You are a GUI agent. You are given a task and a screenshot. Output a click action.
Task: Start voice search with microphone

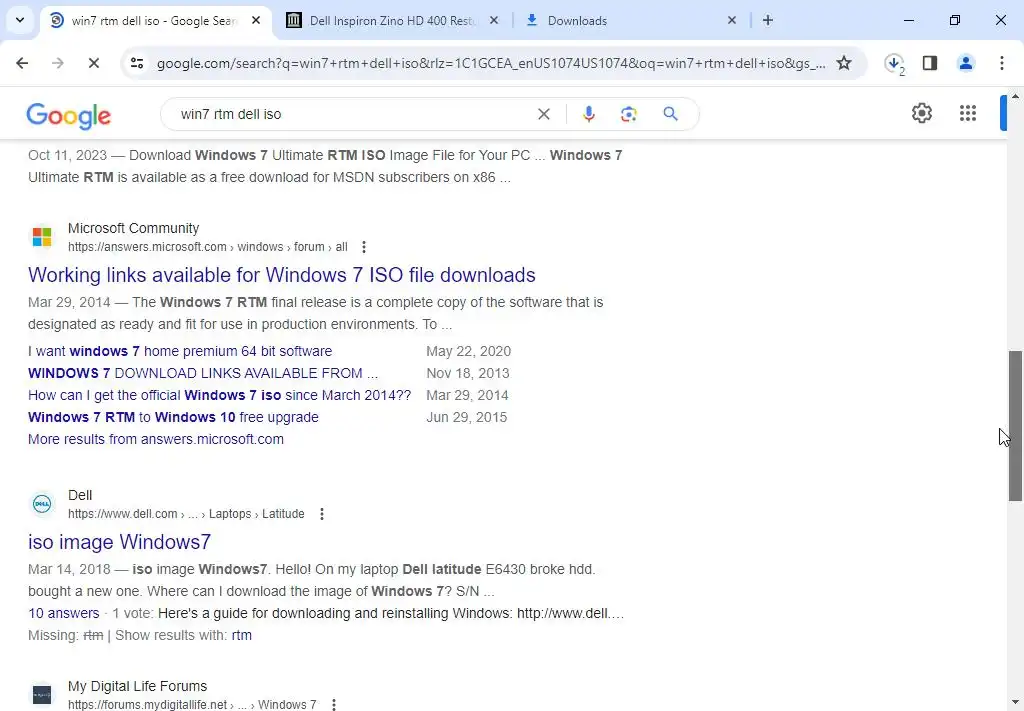click(x=588, y=114)
